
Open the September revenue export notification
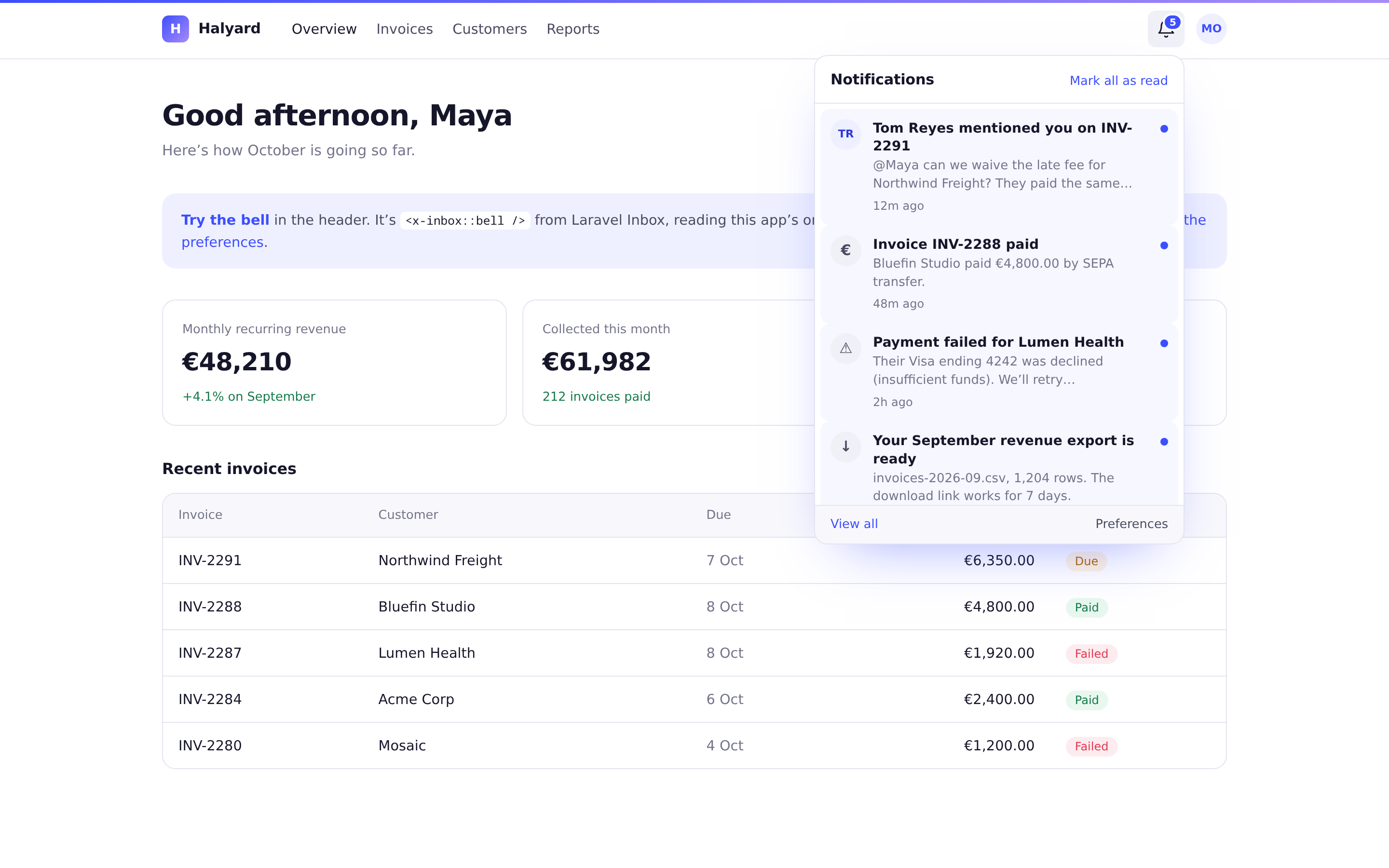999,465
